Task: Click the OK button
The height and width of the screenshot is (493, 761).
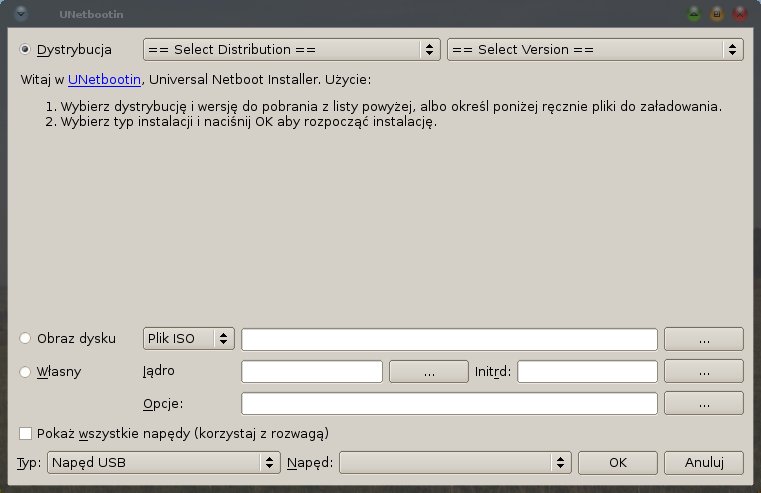Action: click(618, 462)
